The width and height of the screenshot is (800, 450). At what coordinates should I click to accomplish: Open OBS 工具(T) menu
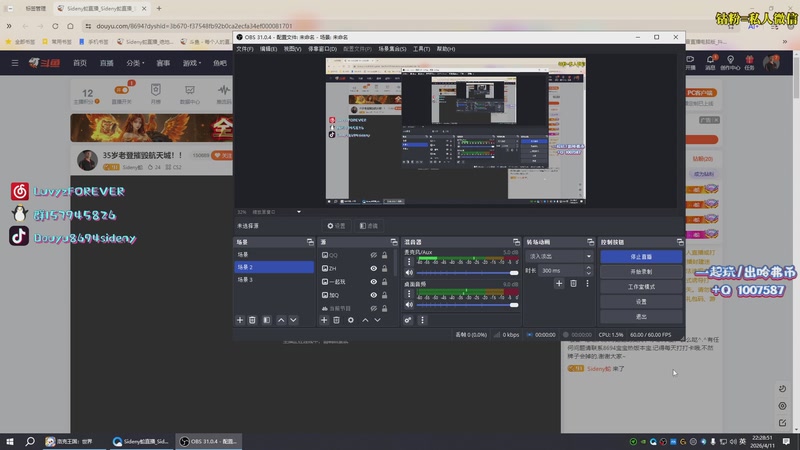point(421,49)
